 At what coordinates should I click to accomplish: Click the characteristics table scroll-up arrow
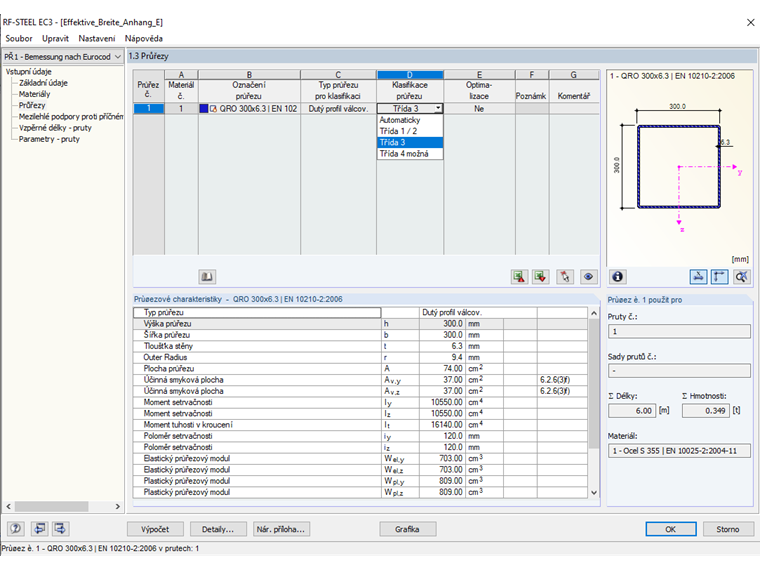tap(594, 313)
